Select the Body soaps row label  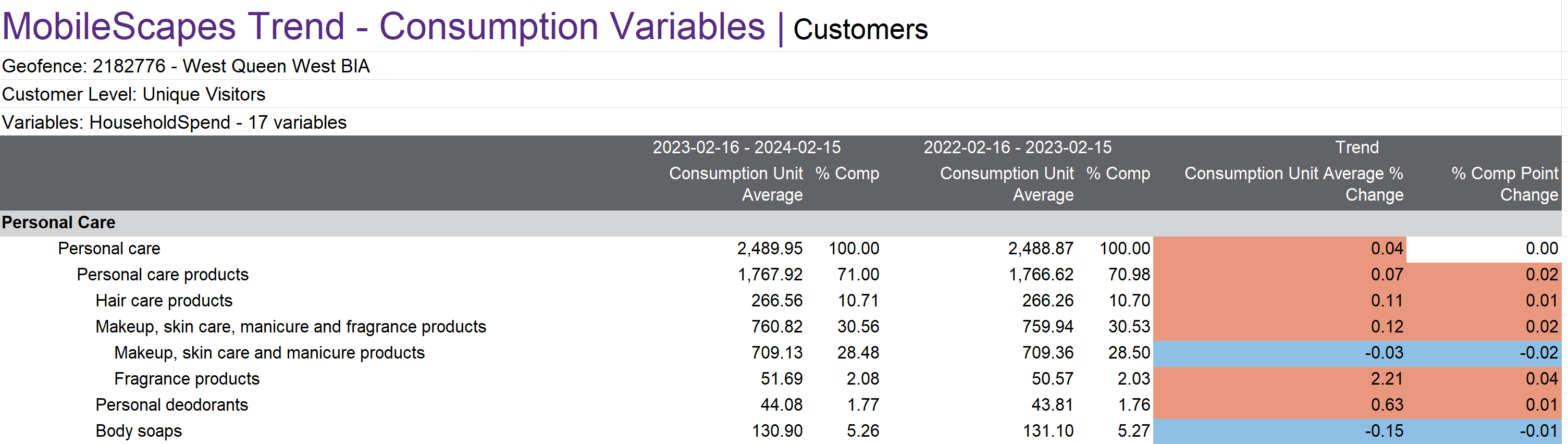[x=139, y=431]
